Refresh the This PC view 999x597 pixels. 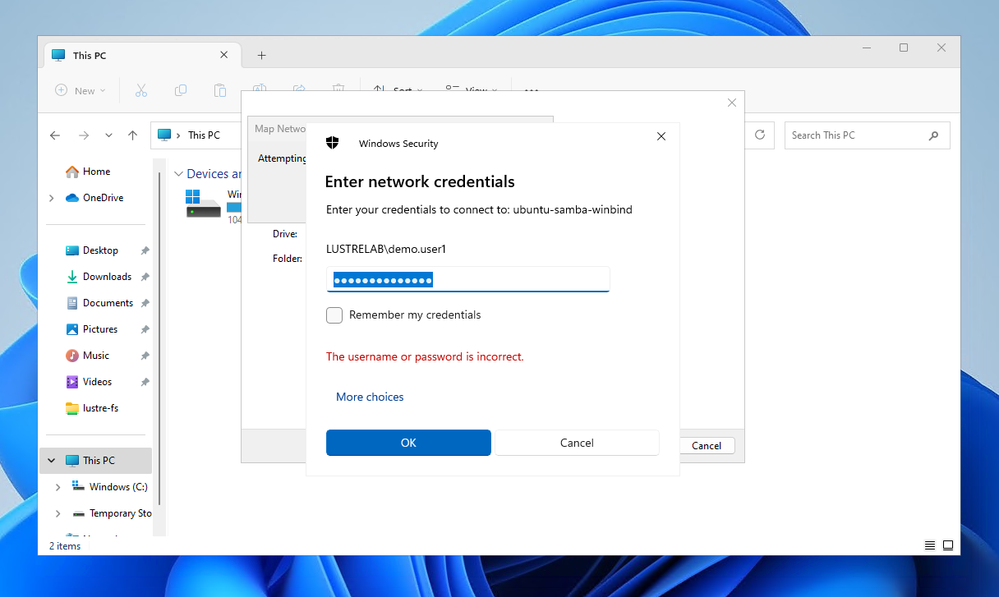tap(759, 135)
